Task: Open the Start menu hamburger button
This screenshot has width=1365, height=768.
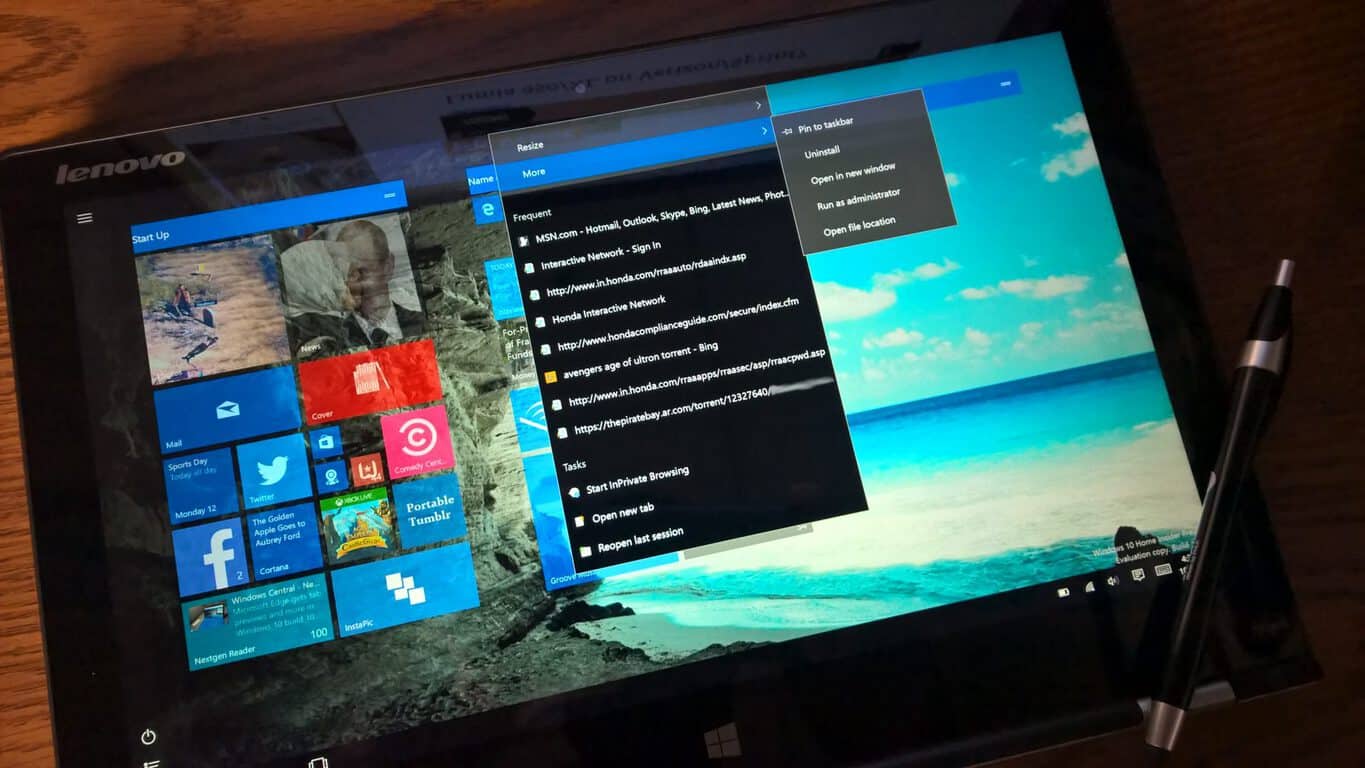Action: (85, 218)
